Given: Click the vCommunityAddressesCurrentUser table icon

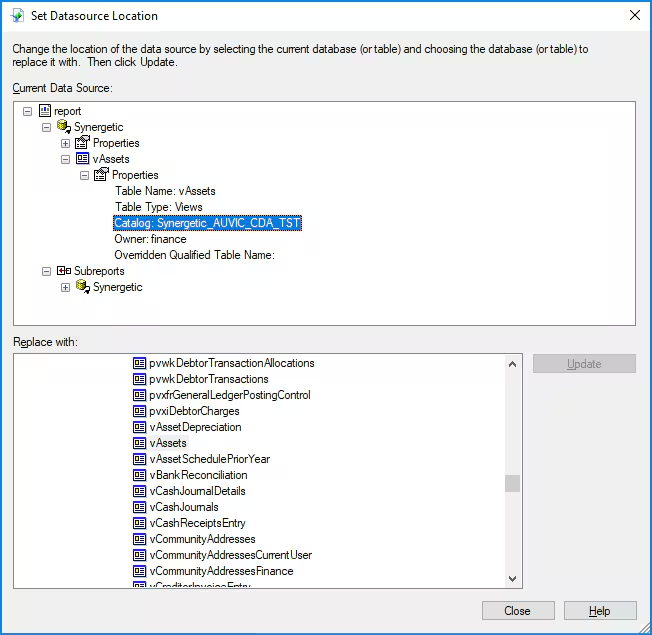Looking at the screenshot, I should point(139,555).
